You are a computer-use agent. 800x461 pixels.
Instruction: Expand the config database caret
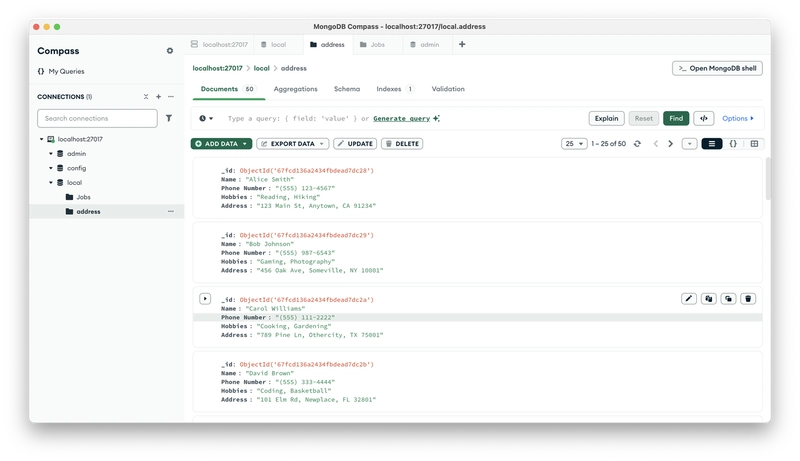pos(51,168)
